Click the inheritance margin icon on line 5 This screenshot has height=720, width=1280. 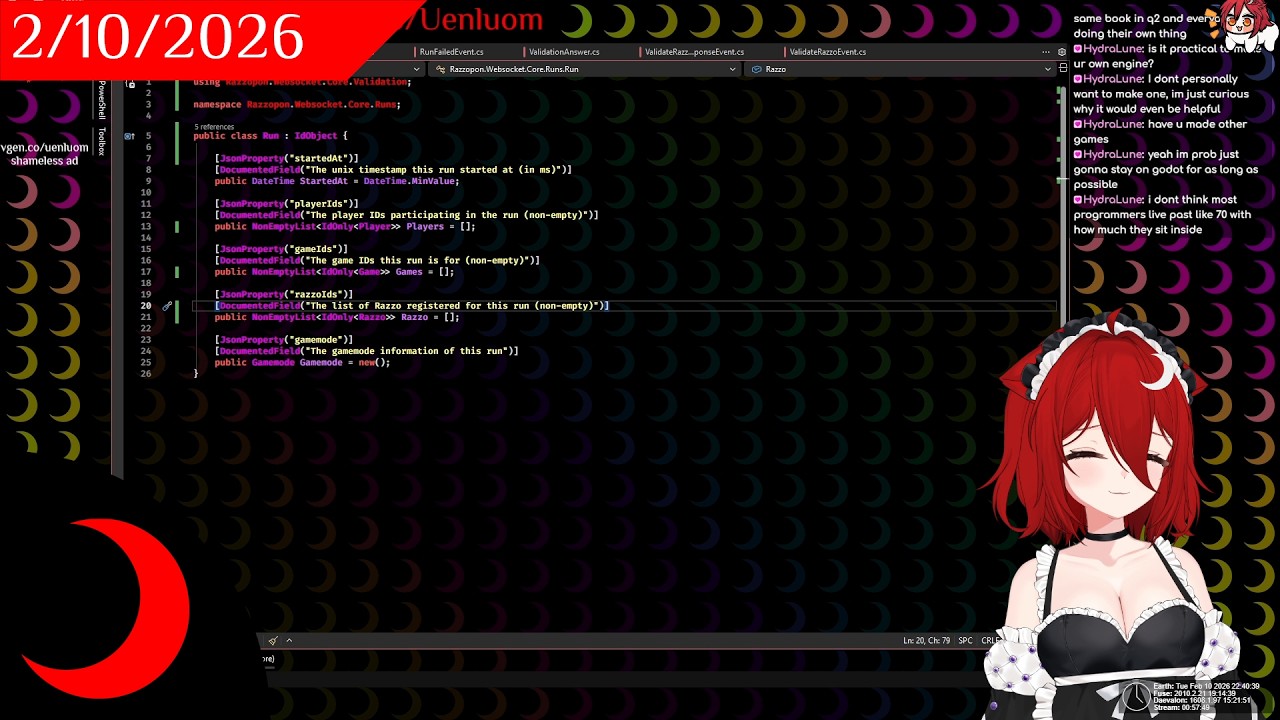[x=129, y=136]
